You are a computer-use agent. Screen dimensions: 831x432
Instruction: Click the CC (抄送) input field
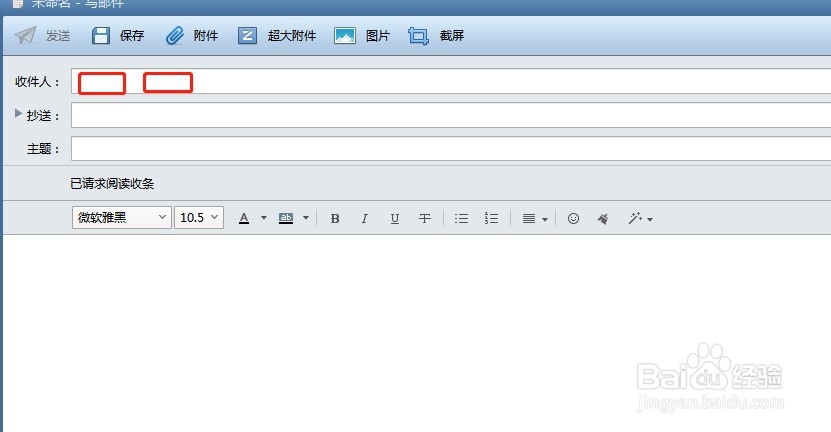coord(451,115)
